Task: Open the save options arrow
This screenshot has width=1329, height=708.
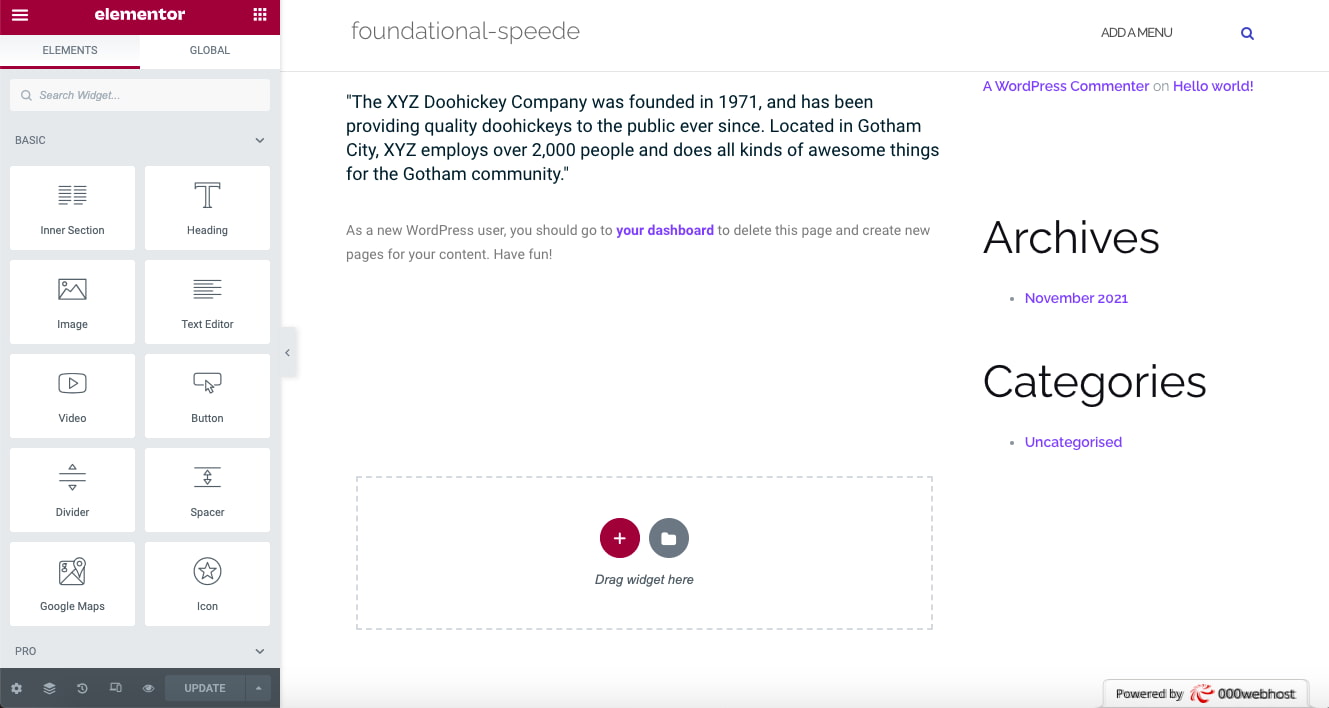Action: point(258,688)
